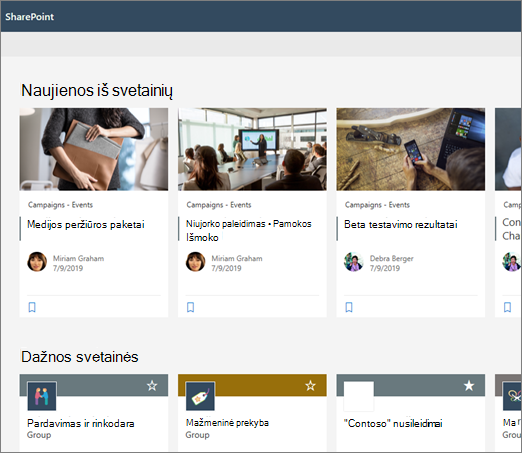Image resolution: width=522 pixels, height=453 pixels.
Task: Open Campaigns - Events link on first card
Action: pyautogui.click(x=60, y=205)
